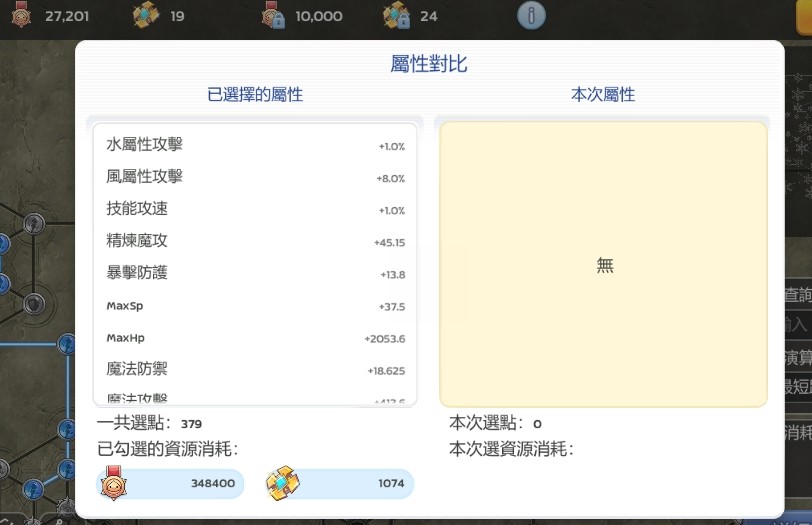Click the 一共選點 379 total
This screenshot has width=812, height=525.
pyautogui.click(x=149, y=423)
